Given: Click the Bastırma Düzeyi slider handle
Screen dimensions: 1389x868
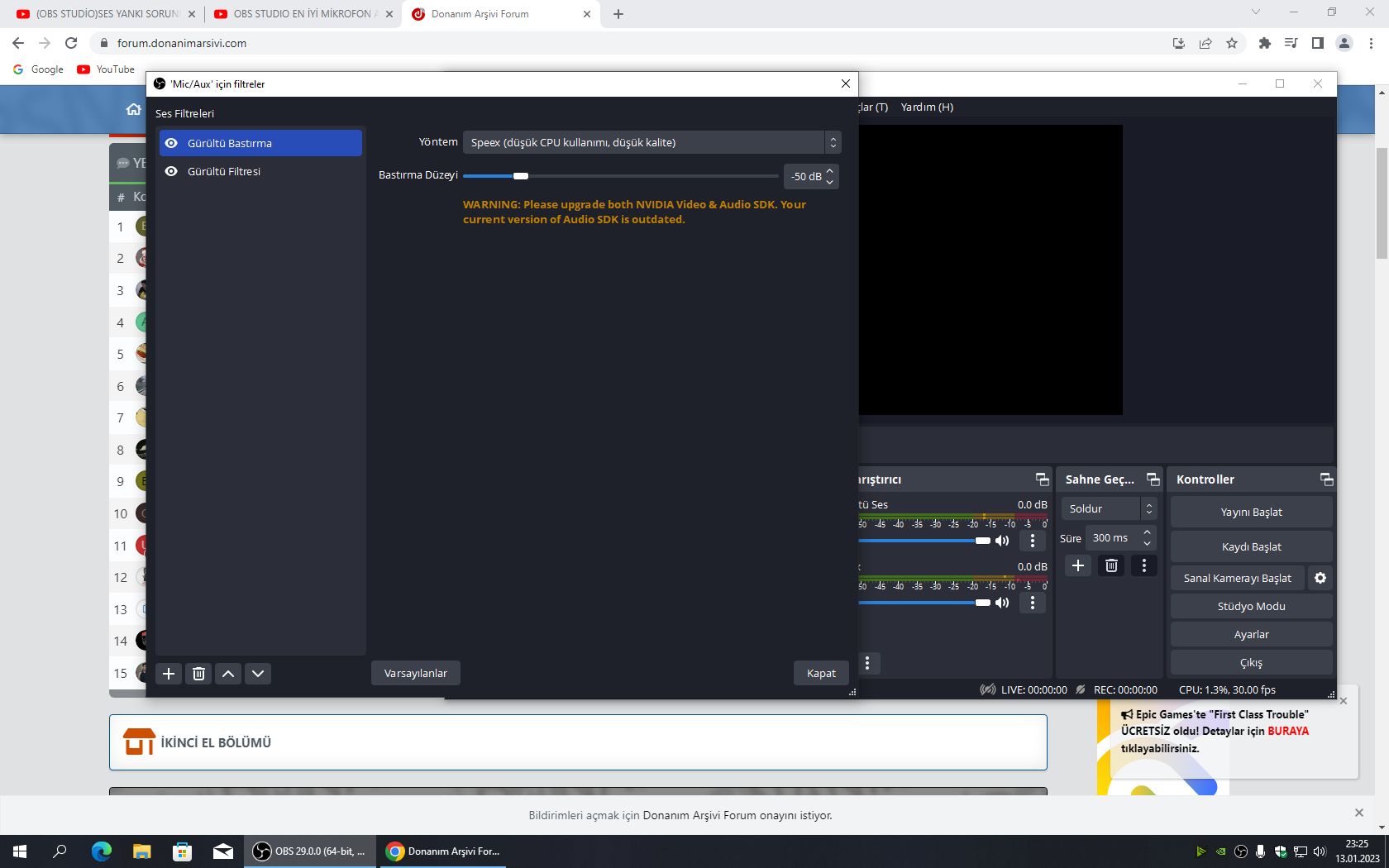Looking at the screenshot, I should [x=521, y=176].
